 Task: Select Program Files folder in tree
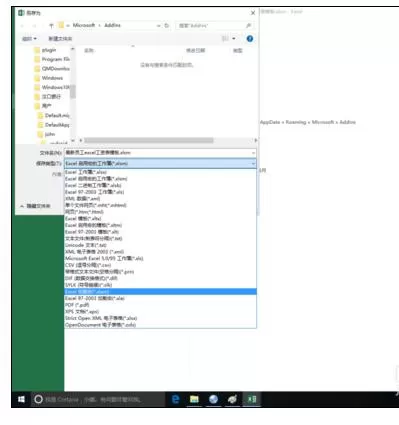point(52,59)
